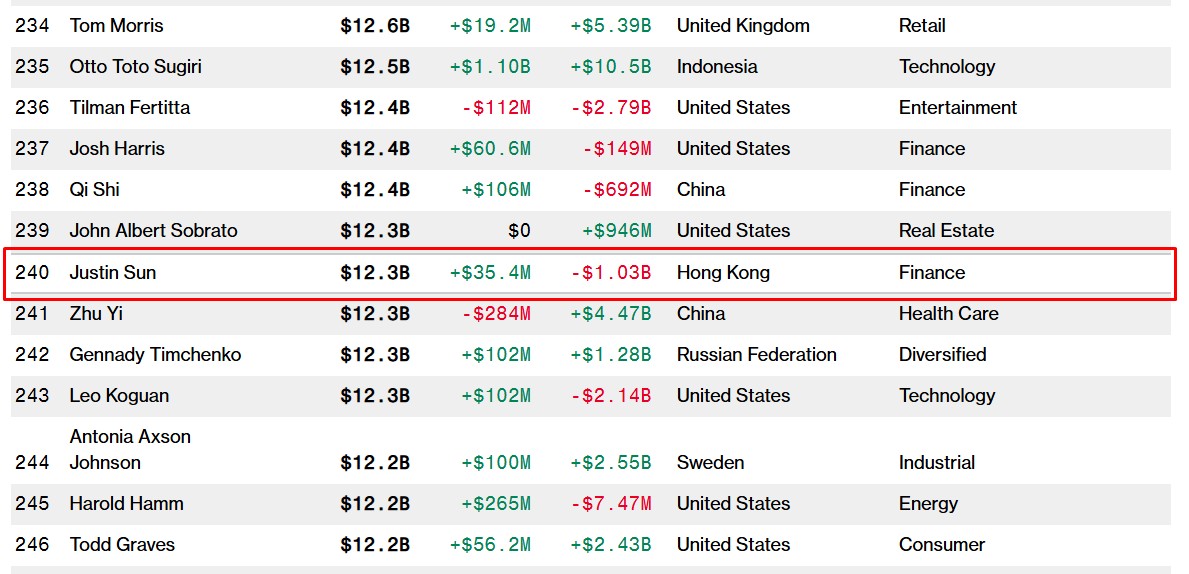Open Harold Hamm's profile link

pos(126,503)
